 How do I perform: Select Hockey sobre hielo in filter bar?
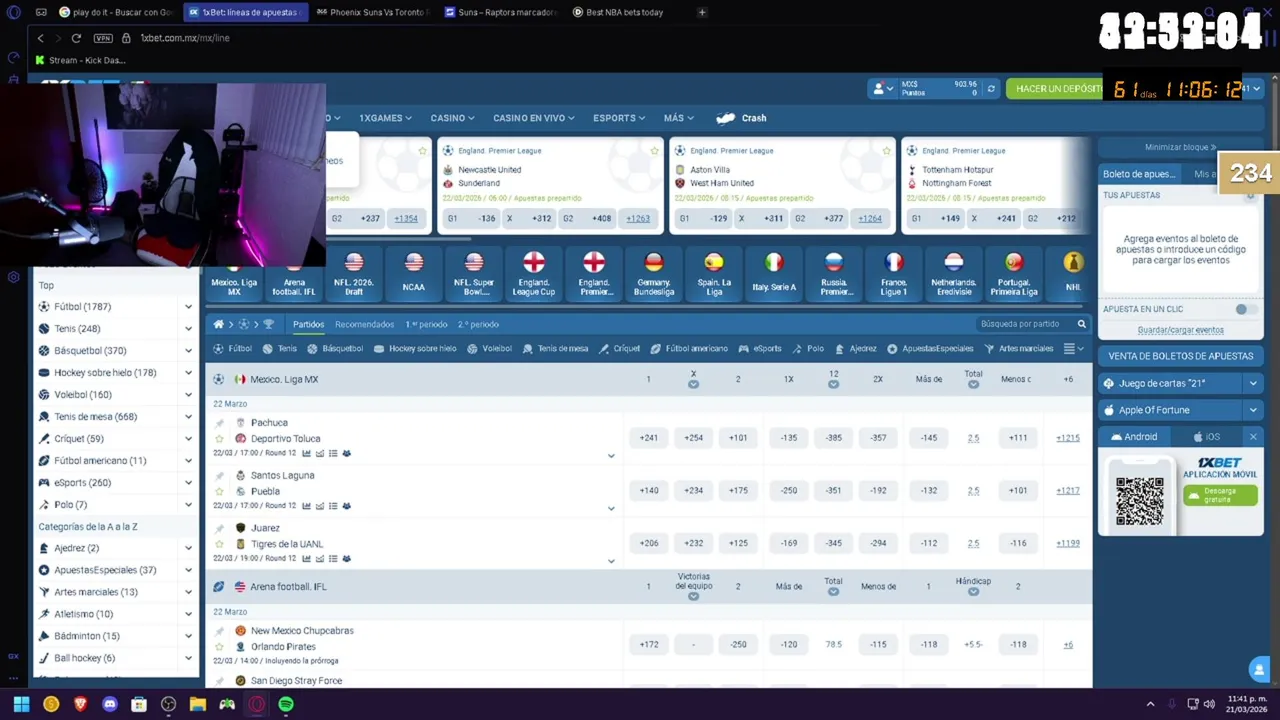[415, 349]
